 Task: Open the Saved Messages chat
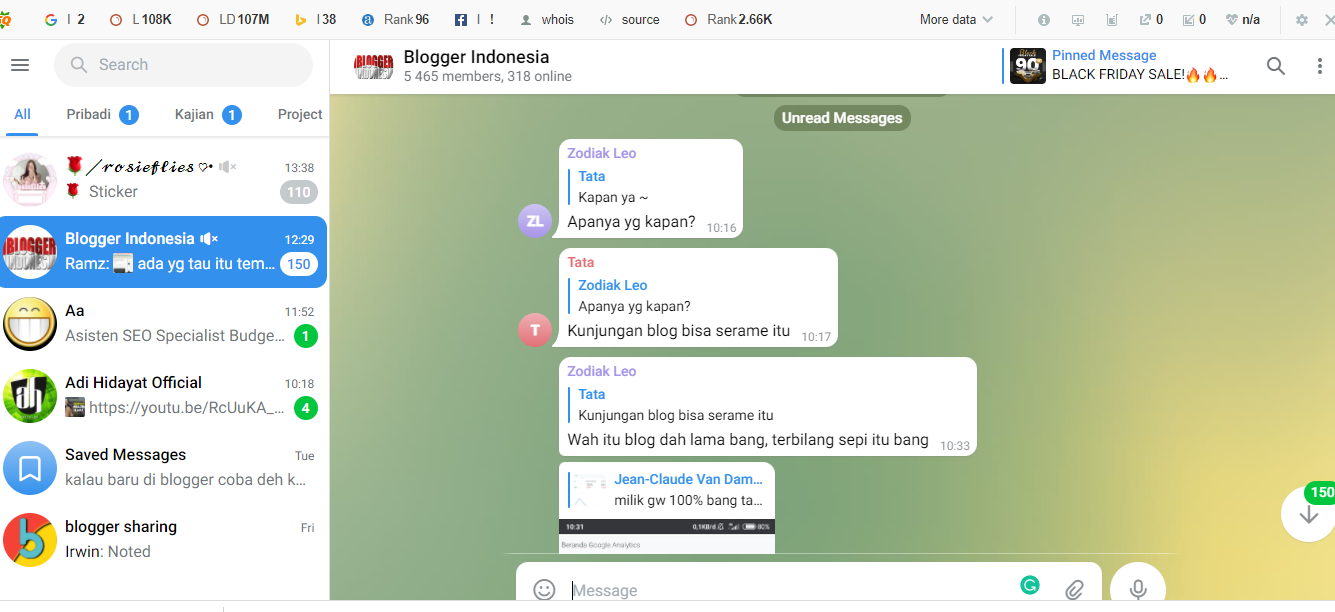click(x=165, y=468)
